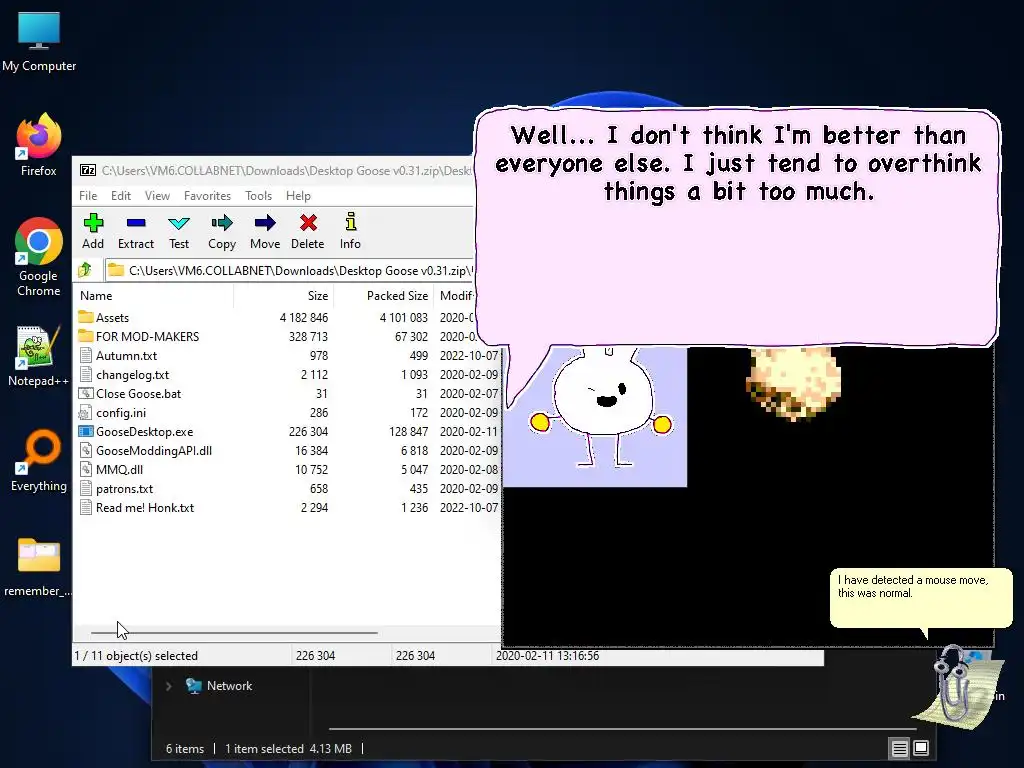Open the View menu

[157, 196]
